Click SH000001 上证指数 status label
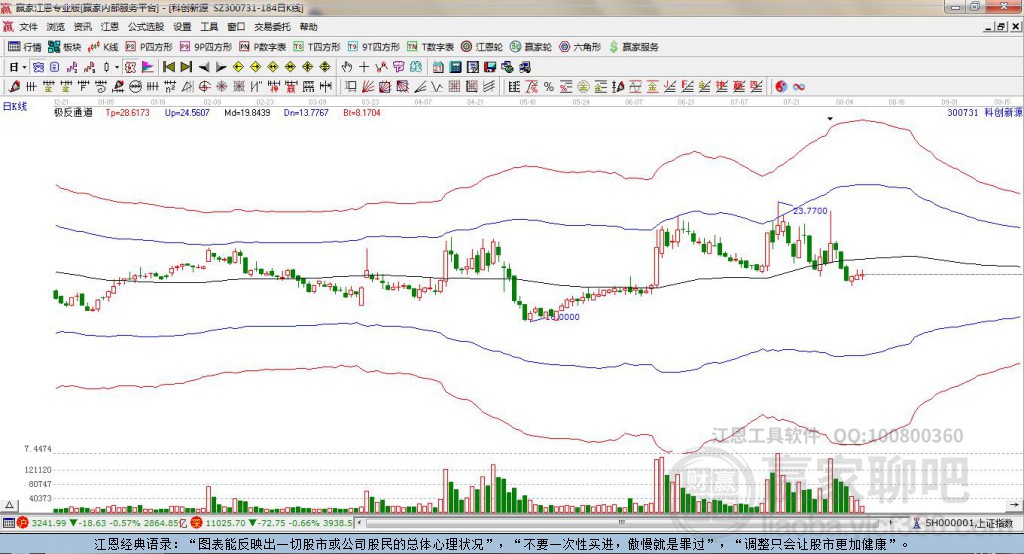The height and width of the screenshot is (554, 1024). click(x=969, y=523)
